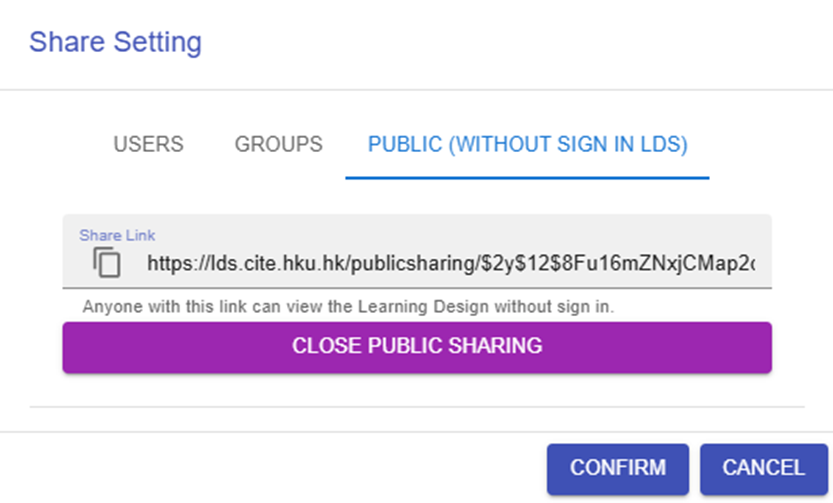Viewport: 833px width, 503px height.
Task: Dismiss the dialog with CANCEL
Action: click(x=763, y=468)
